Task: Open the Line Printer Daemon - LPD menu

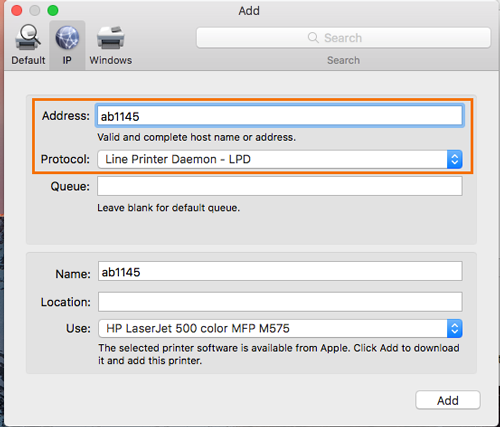Action: click(x=280, y=159)
